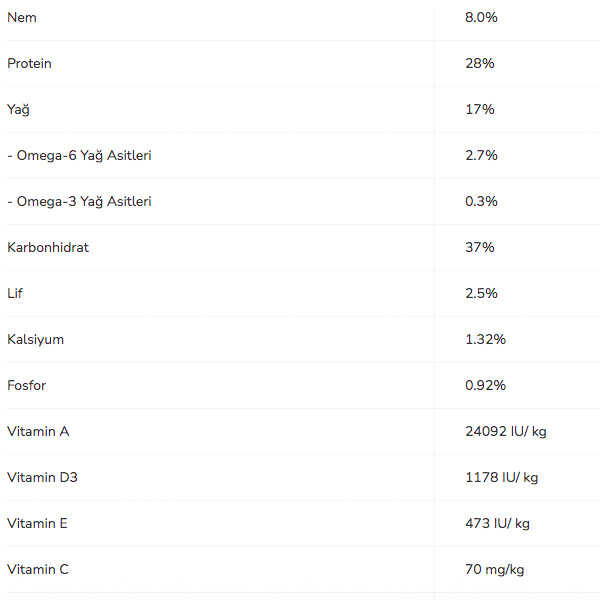Select the Protein row label
Image resolution: width=600 pixels, height=600 pixels.
(x=29, y=64)
